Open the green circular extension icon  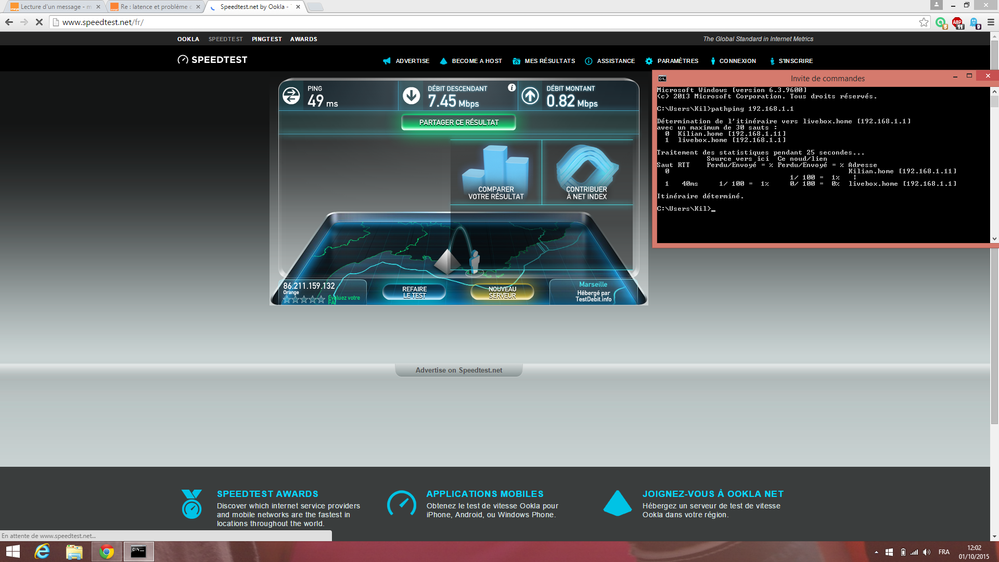[941, 22]
